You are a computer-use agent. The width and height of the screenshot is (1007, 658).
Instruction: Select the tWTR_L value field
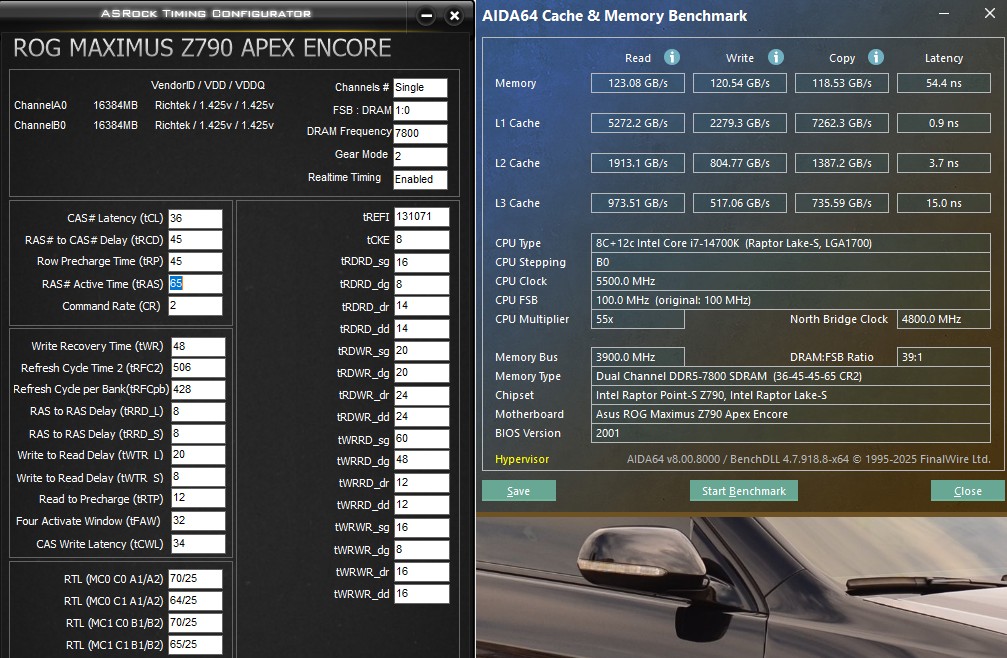[198, 455]
